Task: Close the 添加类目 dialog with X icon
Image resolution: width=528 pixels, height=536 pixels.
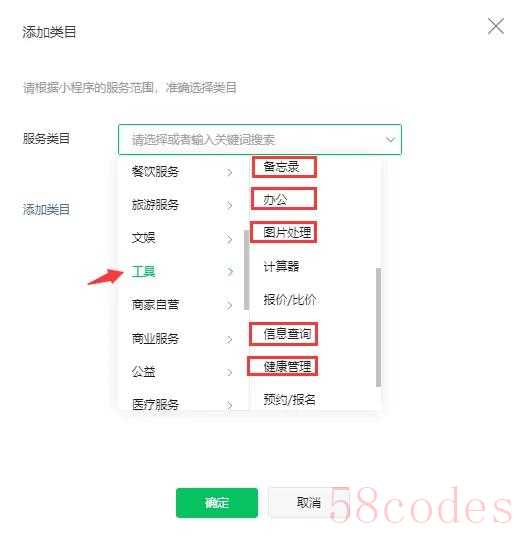Action: [496, 26]
